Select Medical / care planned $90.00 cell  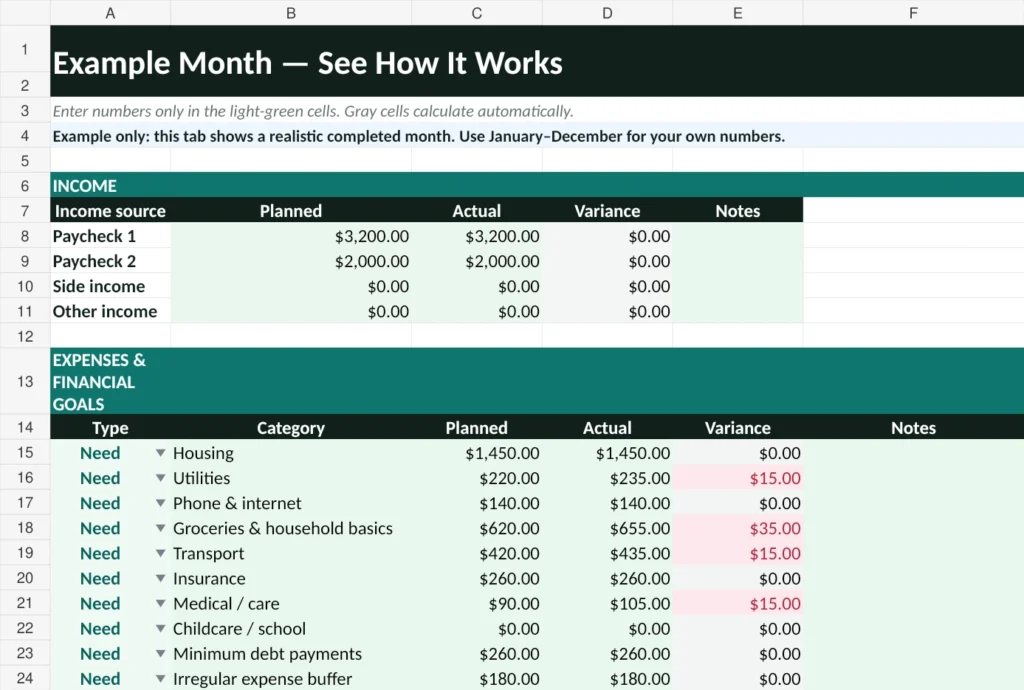[x=477, y=603]
